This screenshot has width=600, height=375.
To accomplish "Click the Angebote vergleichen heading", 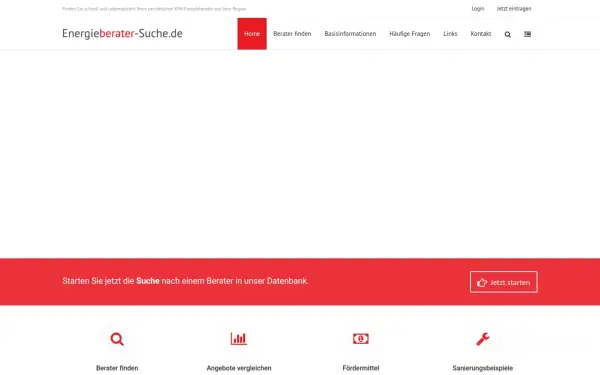I will click(239, 368).
